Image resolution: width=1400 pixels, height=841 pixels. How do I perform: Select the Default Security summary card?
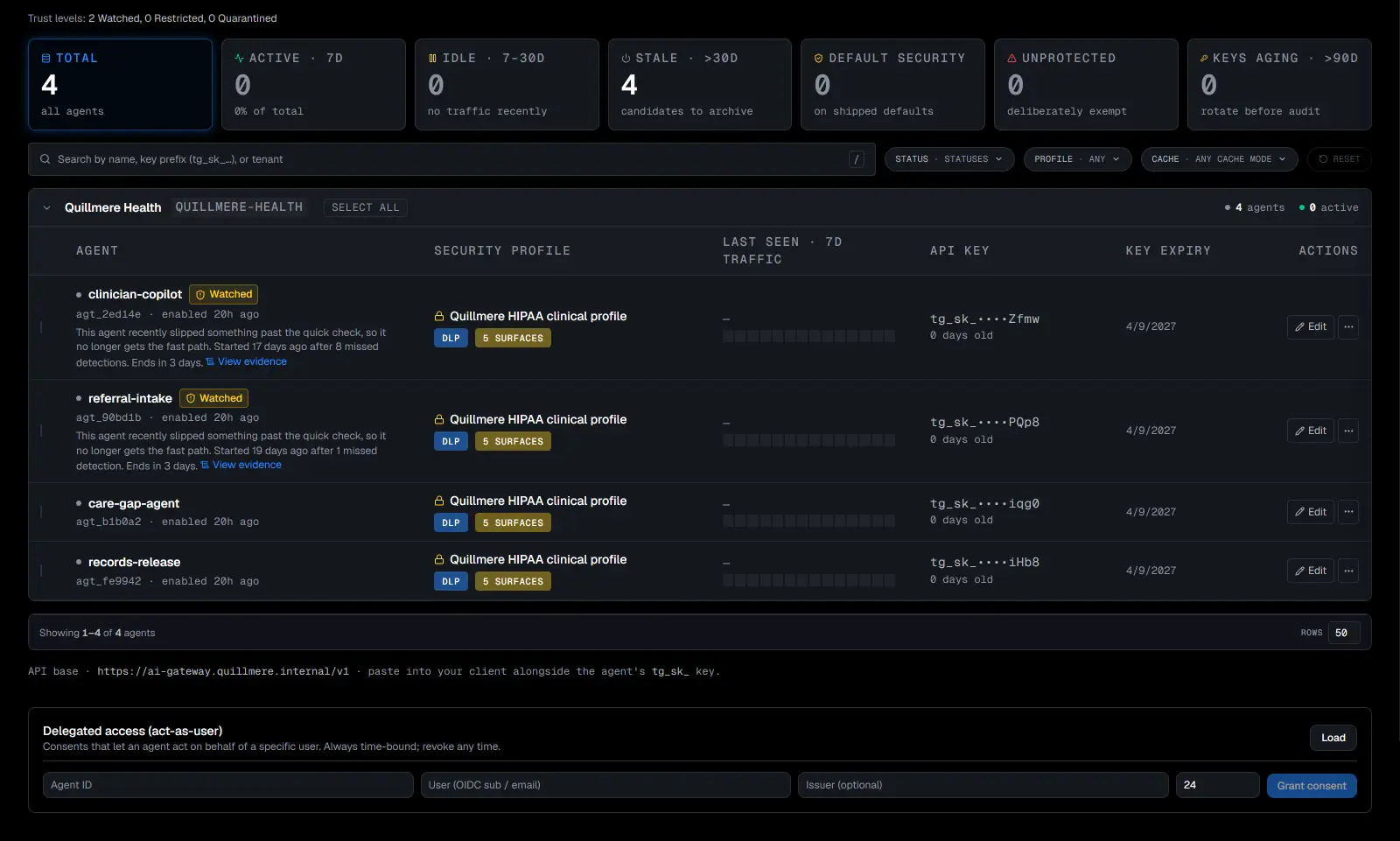(x=892, y=85)
